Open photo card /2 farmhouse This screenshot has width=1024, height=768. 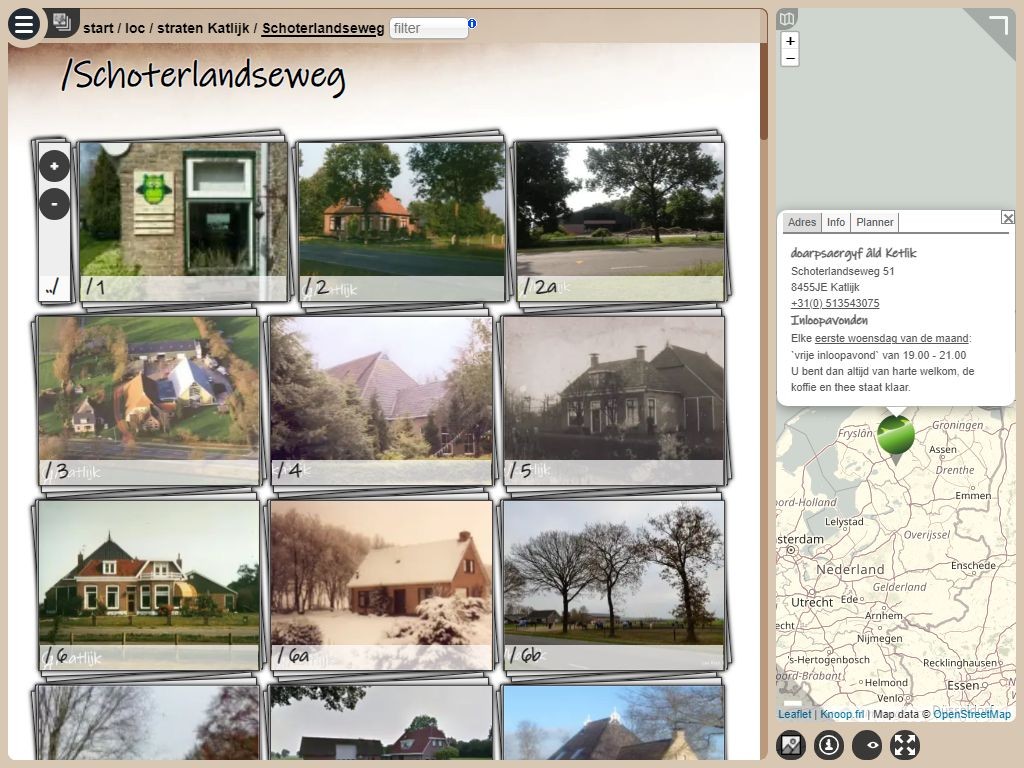(402, 221)
